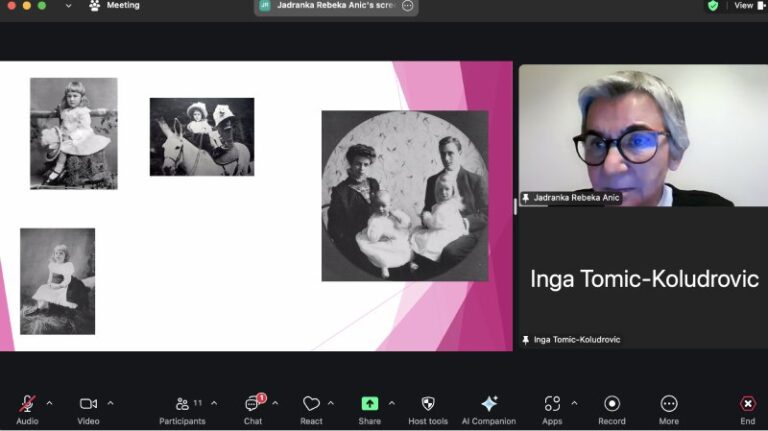The height and width of the screenshot is (431, 768).
Task: Open the Apps menu icon
Action: click(552, 404)
